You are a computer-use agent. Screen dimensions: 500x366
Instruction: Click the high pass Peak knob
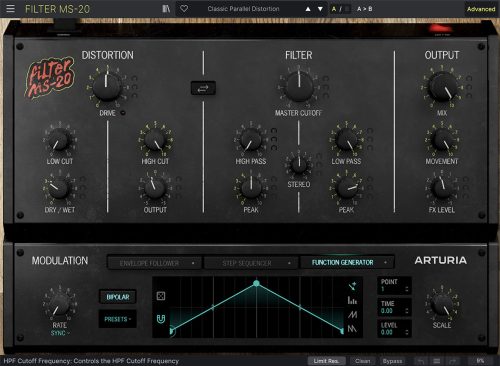click(x=251, y=188)
